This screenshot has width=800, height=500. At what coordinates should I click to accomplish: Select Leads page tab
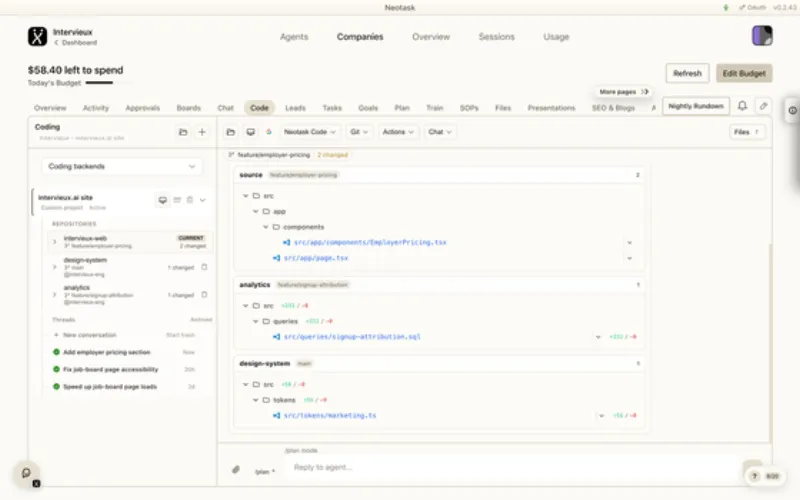coord(295,108)
